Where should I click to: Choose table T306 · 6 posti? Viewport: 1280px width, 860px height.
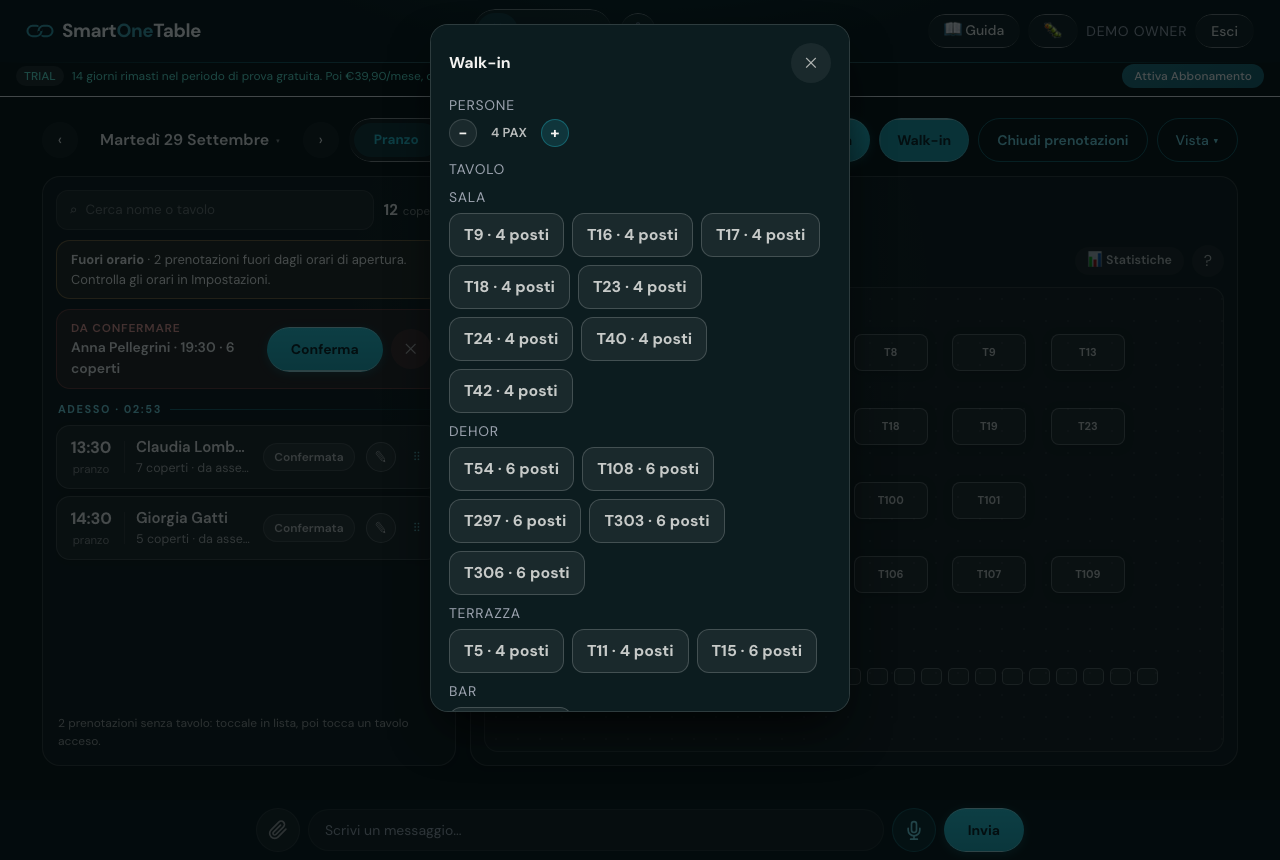pos(517,573)
